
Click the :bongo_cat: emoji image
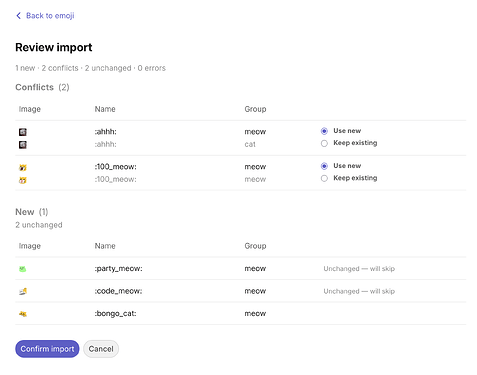(x=23, y=314)
